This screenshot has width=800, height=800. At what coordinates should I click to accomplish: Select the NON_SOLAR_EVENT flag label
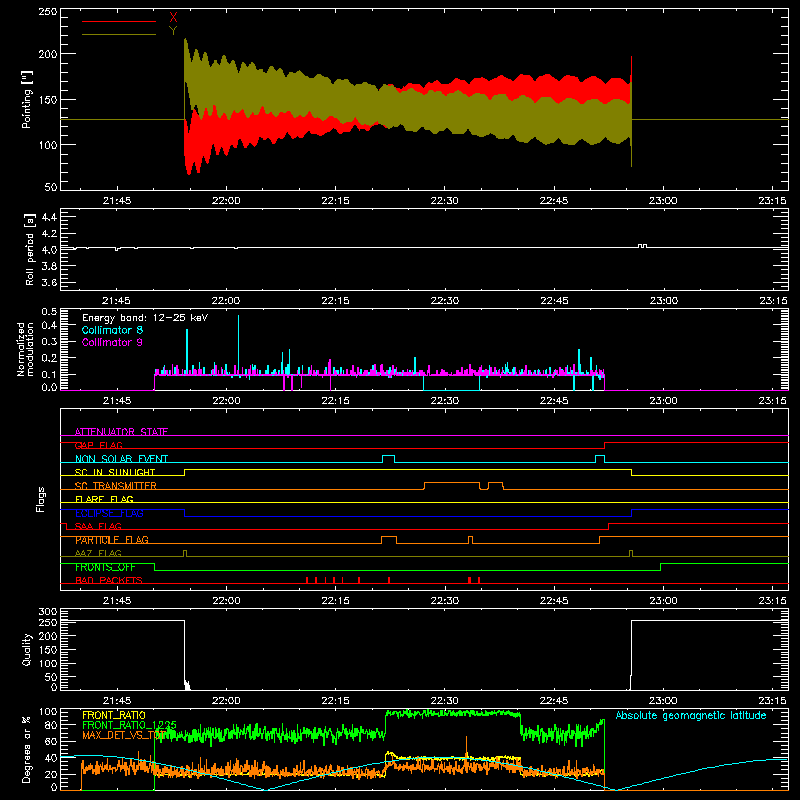121,459
